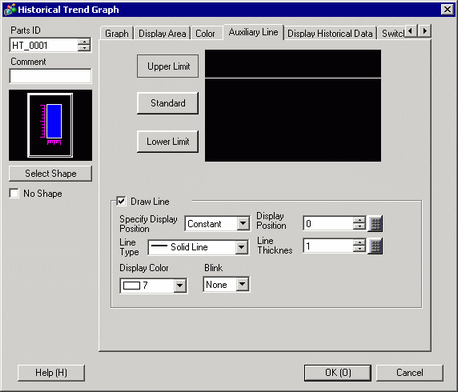The width and height of the screenshot is (458, 392).
Task: Click the Comment text field
Action: point(50,76)
